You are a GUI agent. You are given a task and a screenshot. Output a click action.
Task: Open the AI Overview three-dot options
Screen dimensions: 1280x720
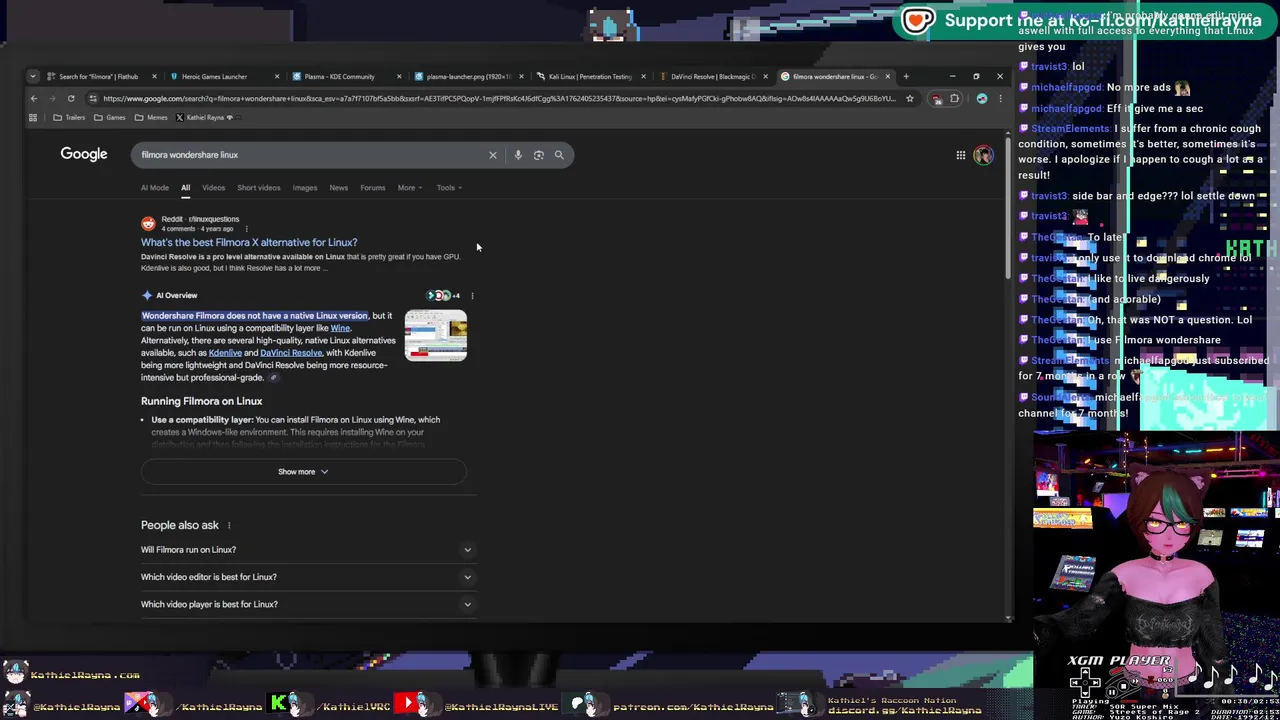coord(472,296)
